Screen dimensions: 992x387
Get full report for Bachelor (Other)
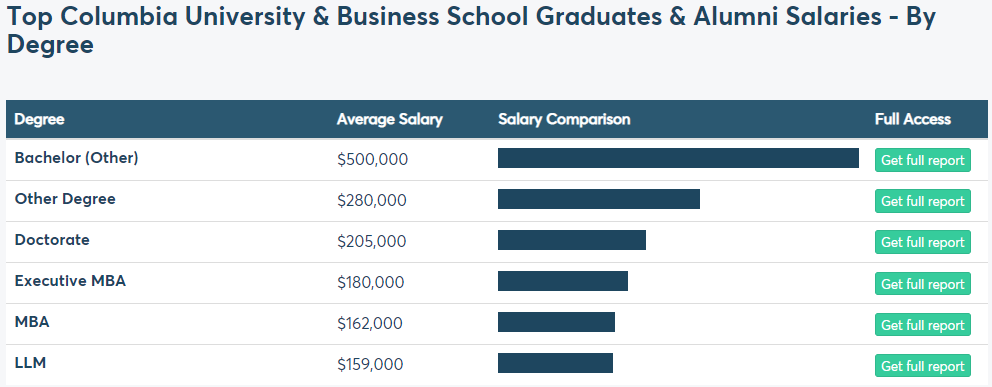(922, 160)
